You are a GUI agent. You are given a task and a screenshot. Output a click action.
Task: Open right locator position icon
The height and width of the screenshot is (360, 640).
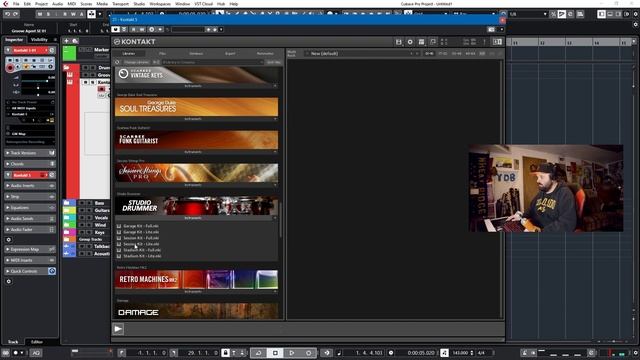[x=173, y=353]
